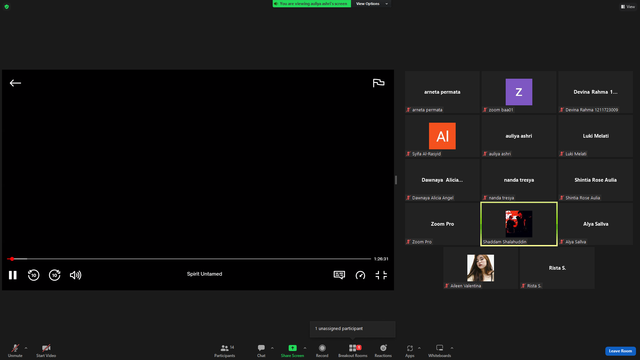The image size is (640, 360).
Task: Click the divider handle beside shared screen
Action: (396, 180)
